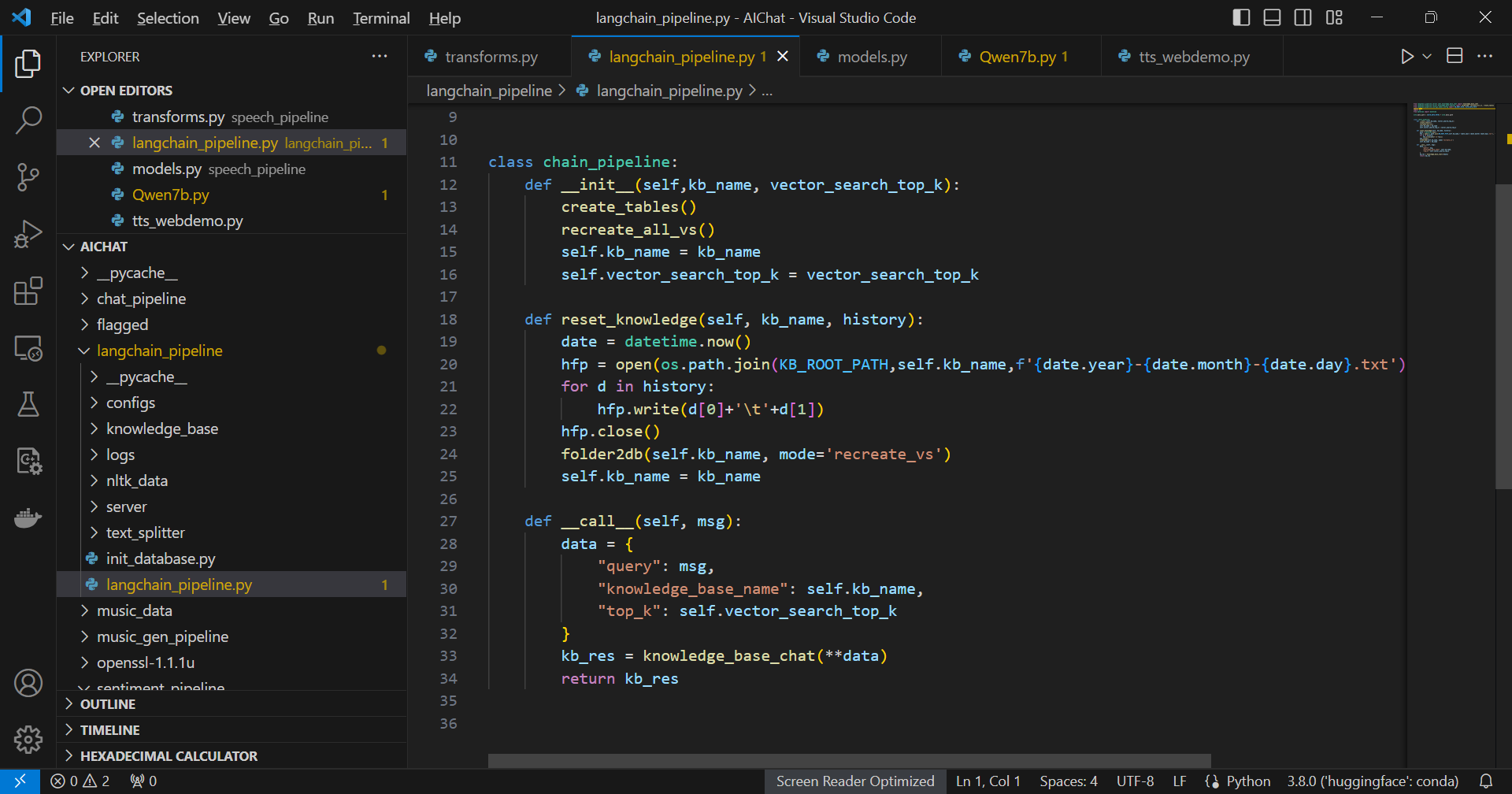1512x794 pixels.
Task: Expand the knowledge_base folder
Action: click(x=232, y=429)
